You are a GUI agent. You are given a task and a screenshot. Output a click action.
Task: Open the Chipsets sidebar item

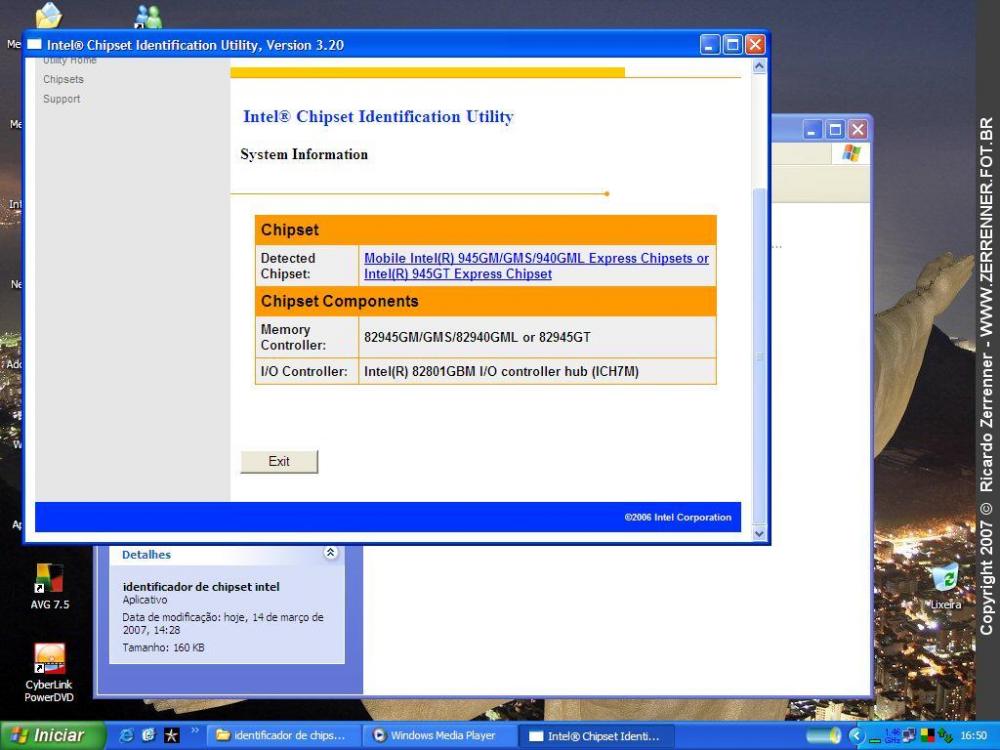(x=63, y=79)
